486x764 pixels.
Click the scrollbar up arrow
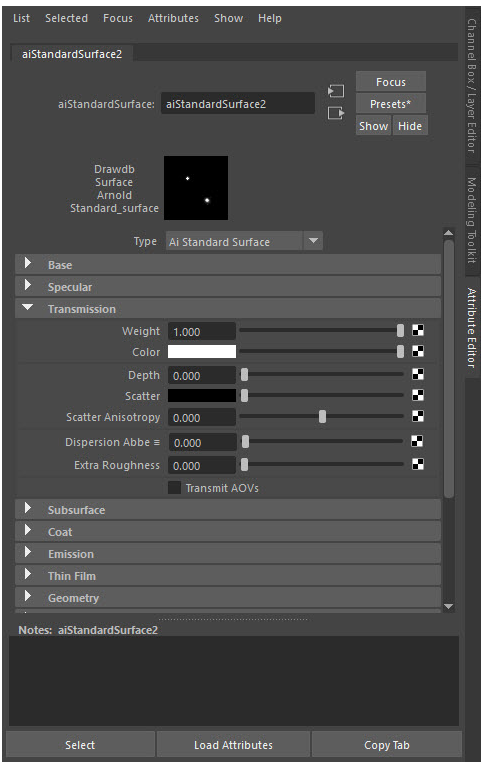pyautogui.click(x=448, y=233)
